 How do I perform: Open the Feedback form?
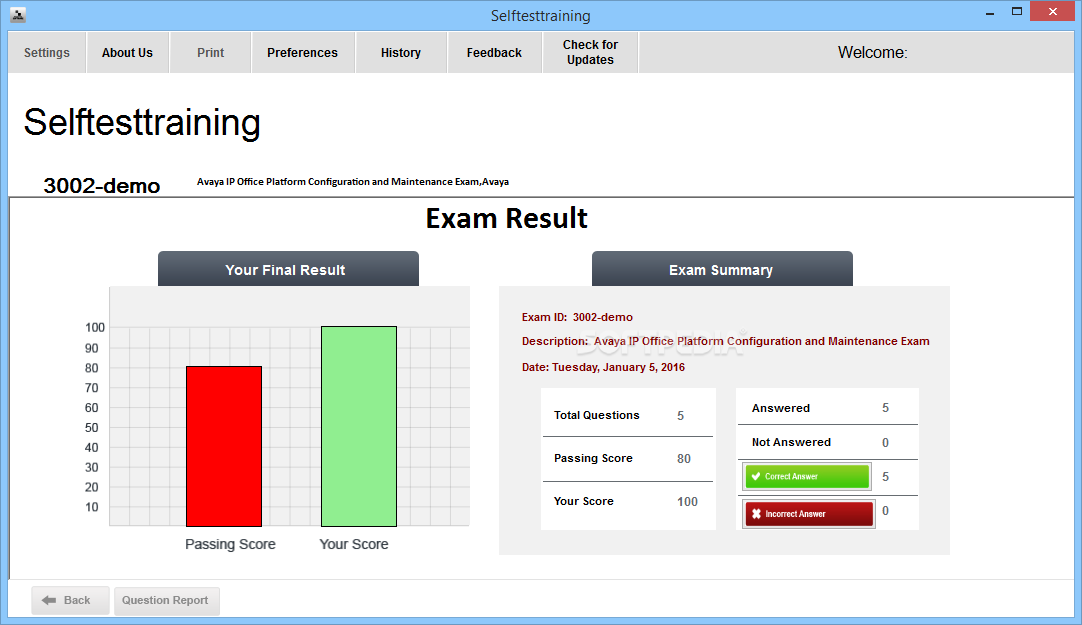(494, 52)
